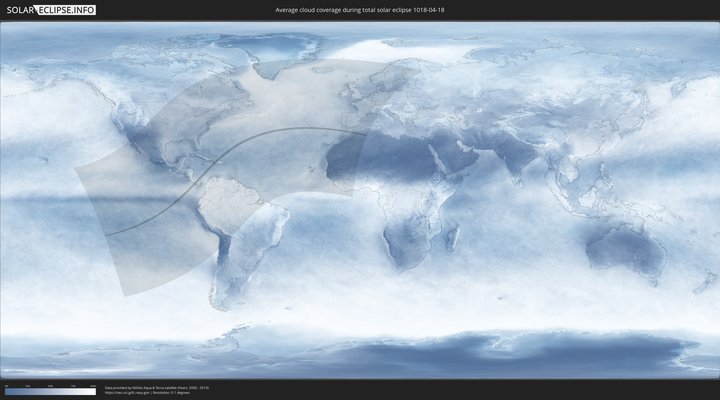Image resolution: width=720 pixels, height=400 pixels.
Task: Click Australia on the cloud map
Action: [x=625, y=248]
